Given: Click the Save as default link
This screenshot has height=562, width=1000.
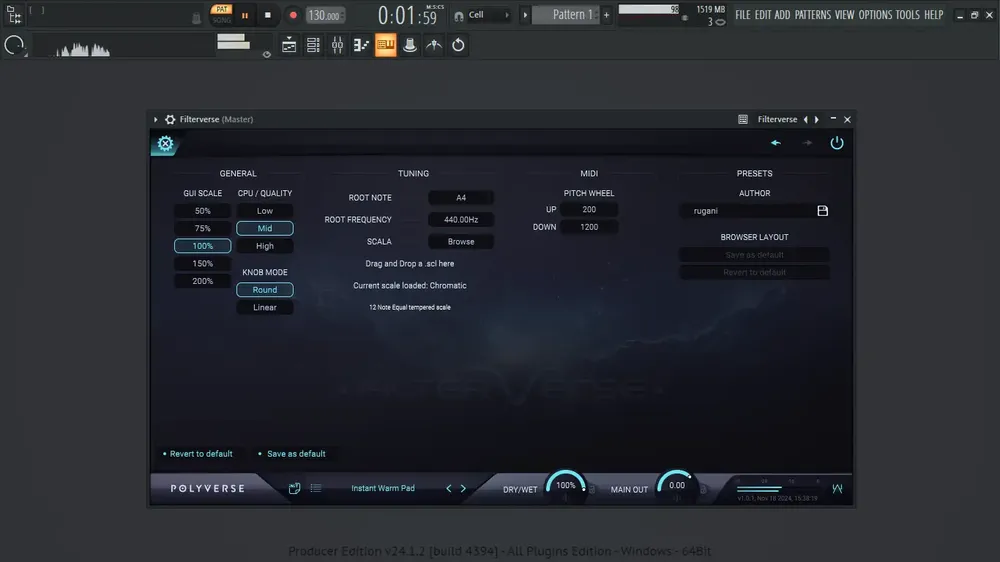Looking at the screenshot, I should click(296, 454).
